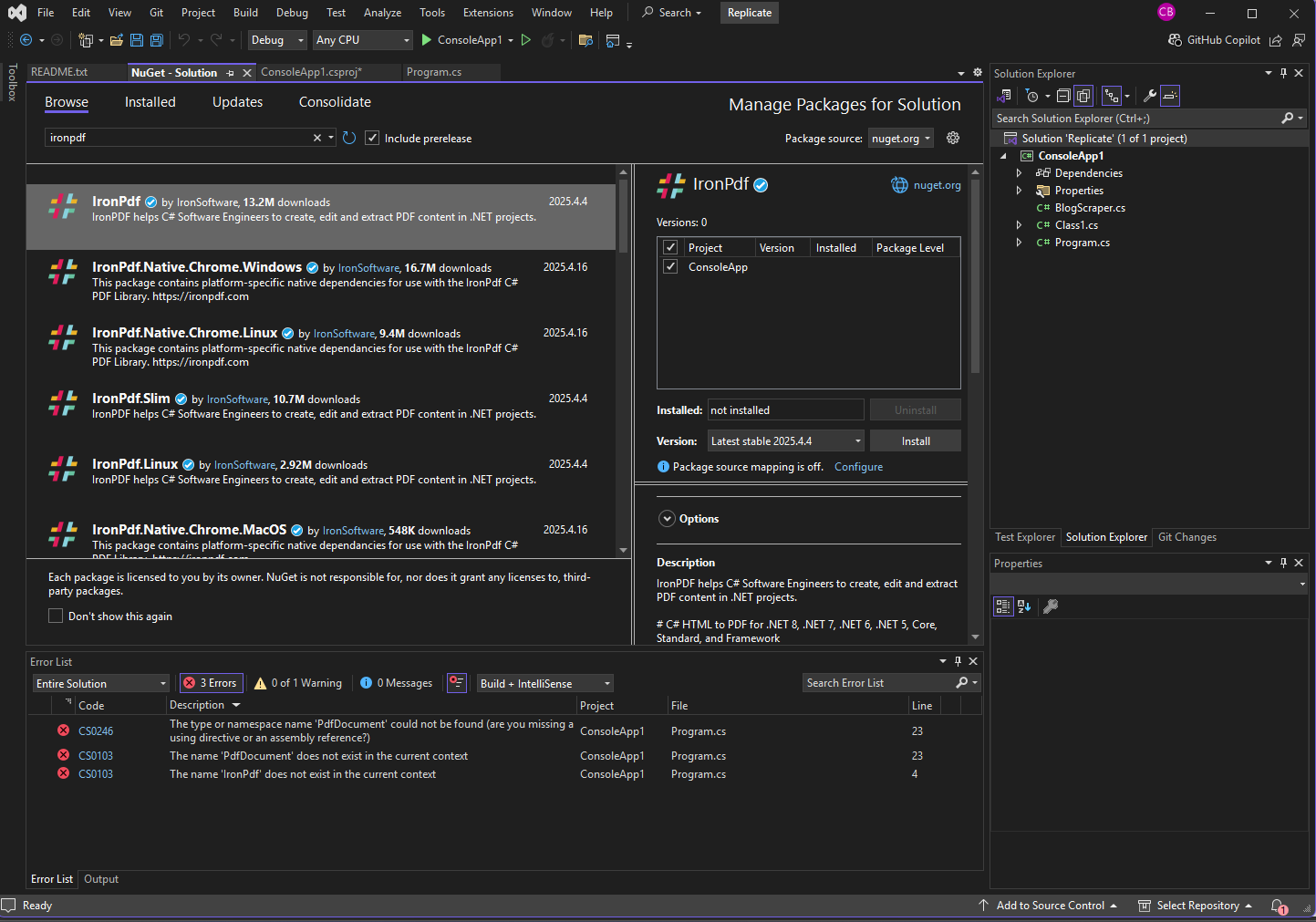Click Alphabetical sort icon in Properties panel
Image resolution: width=1316 pixels, height=922 pixels.
(x=1024, y=606)
